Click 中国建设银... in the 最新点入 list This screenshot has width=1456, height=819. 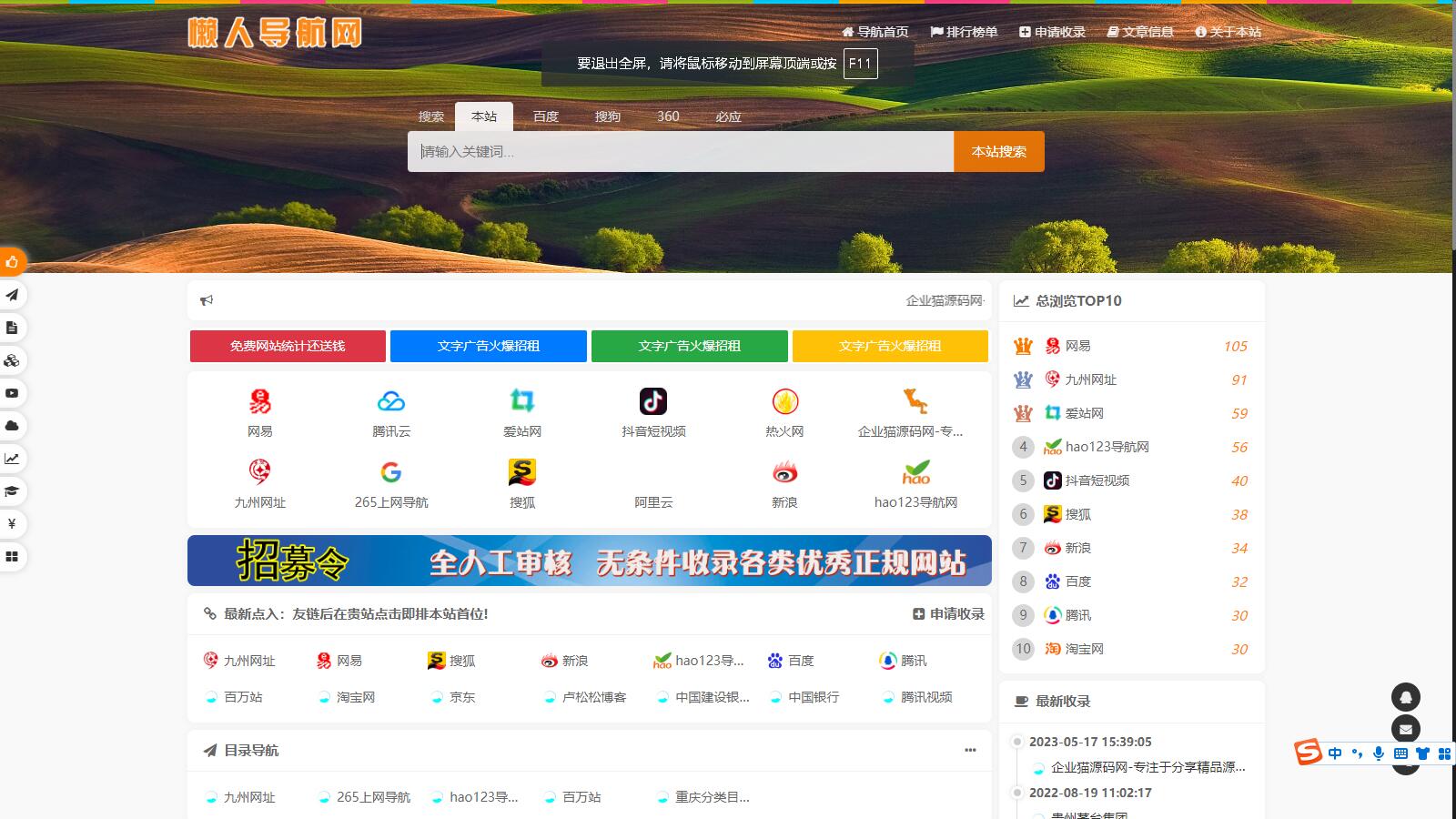pos(713,697)
